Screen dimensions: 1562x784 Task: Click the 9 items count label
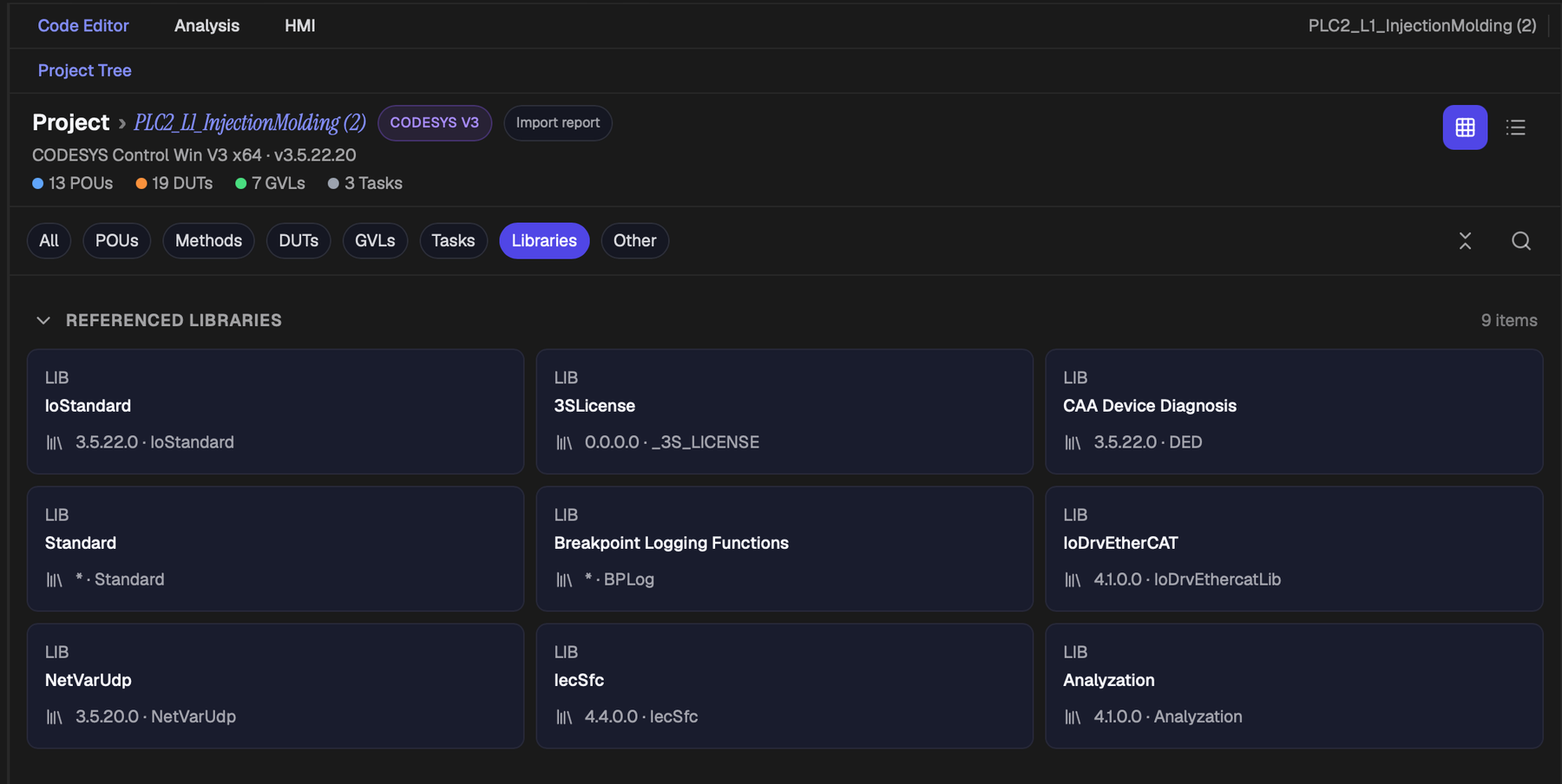[x=1509, y=320]
